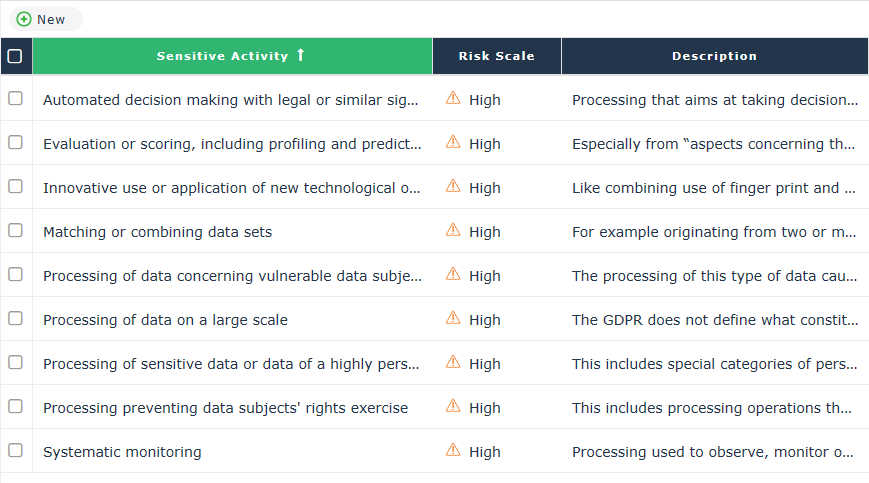Click the green plus icon beside New

click(24, 19)
